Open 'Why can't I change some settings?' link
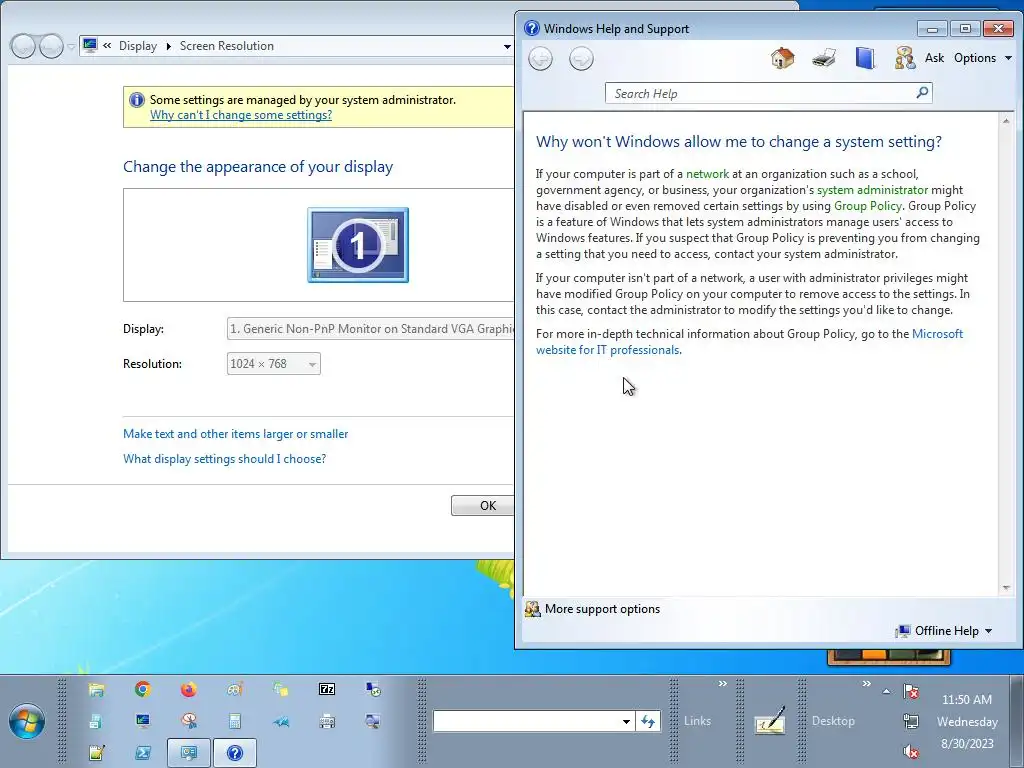The height and width of the screenshot is (768, 1024). coord(241,115)
